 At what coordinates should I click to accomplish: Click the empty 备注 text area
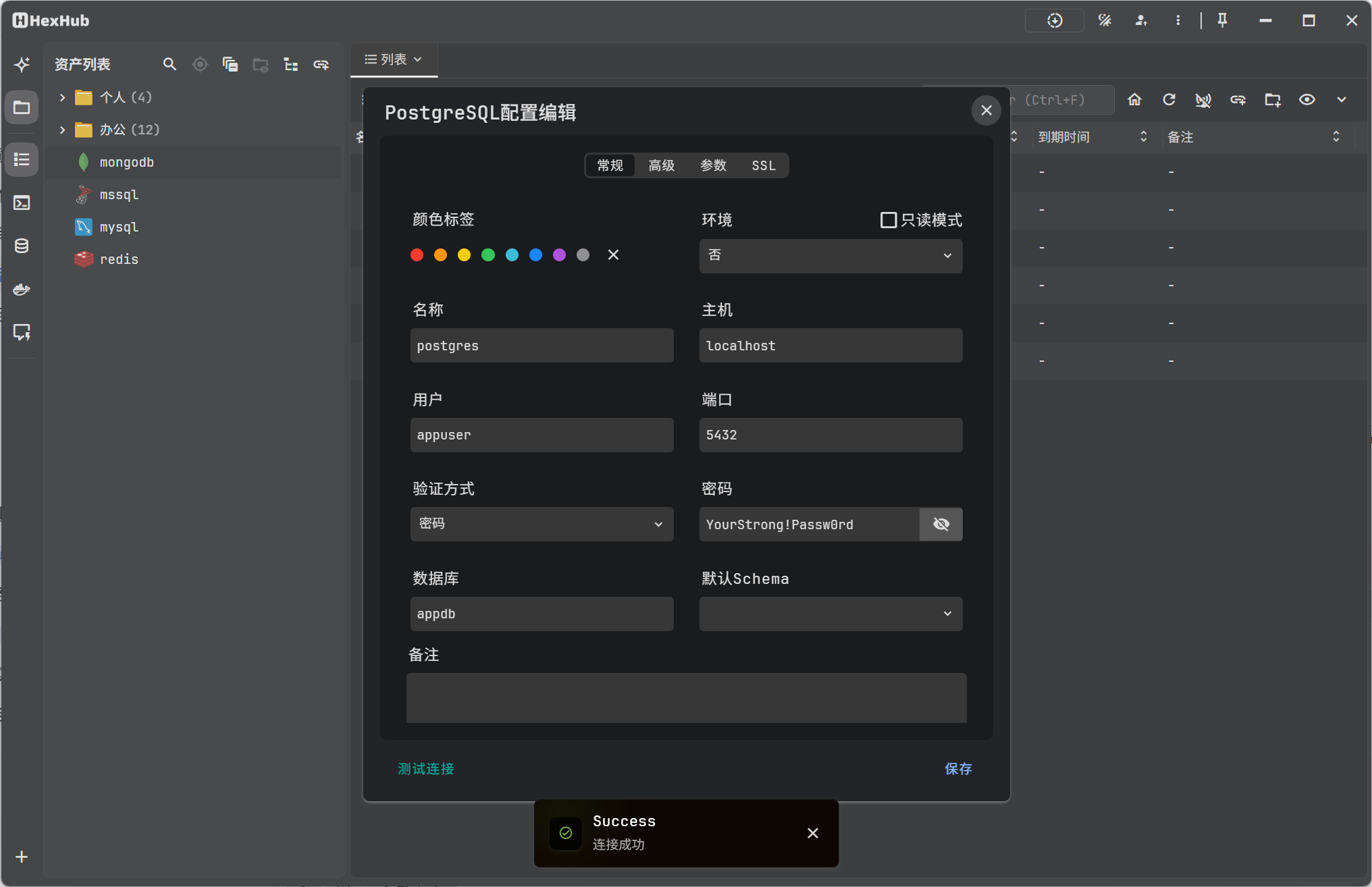pos(686,698)
